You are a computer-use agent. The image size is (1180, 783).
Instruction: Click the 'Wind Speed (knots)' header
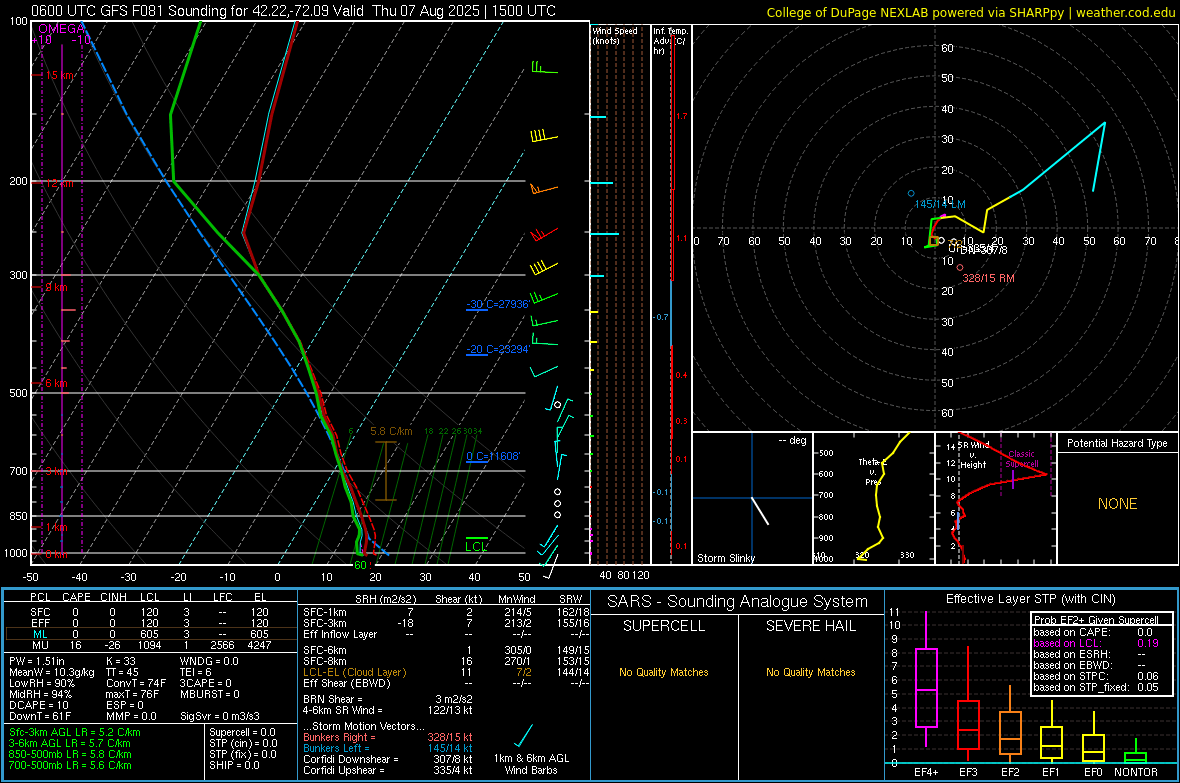pyautogui.click(x=615, y=36)
